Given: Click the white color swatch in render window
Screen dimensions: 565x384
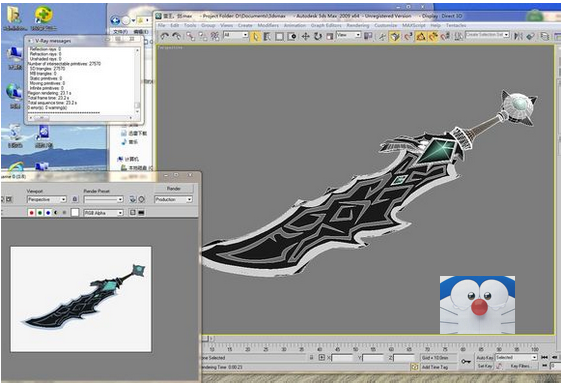Looking at the screenshot, I should [75, 213].
